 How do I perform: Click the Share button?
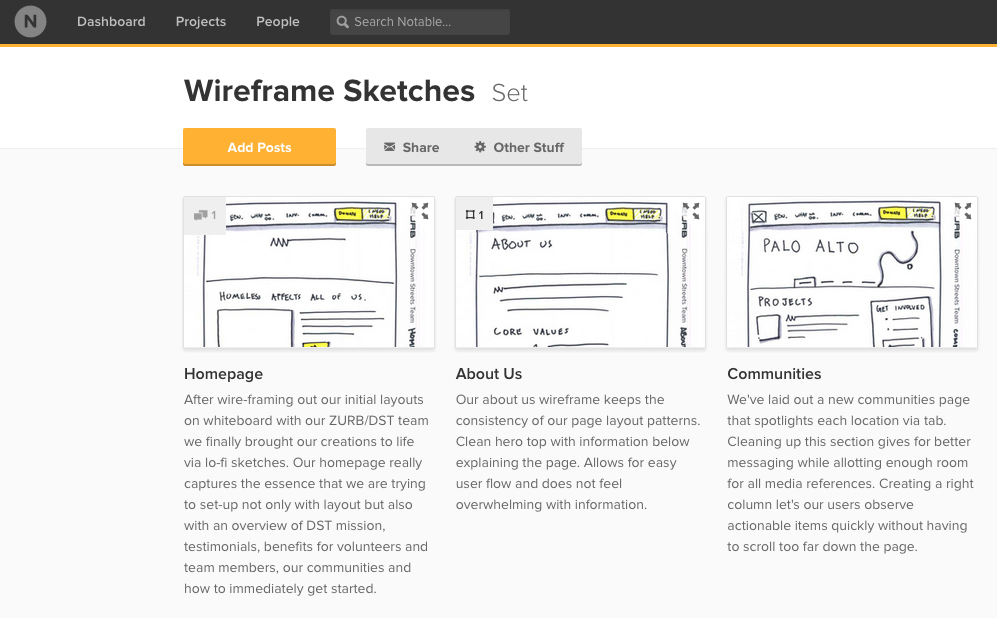coord(410,147)
